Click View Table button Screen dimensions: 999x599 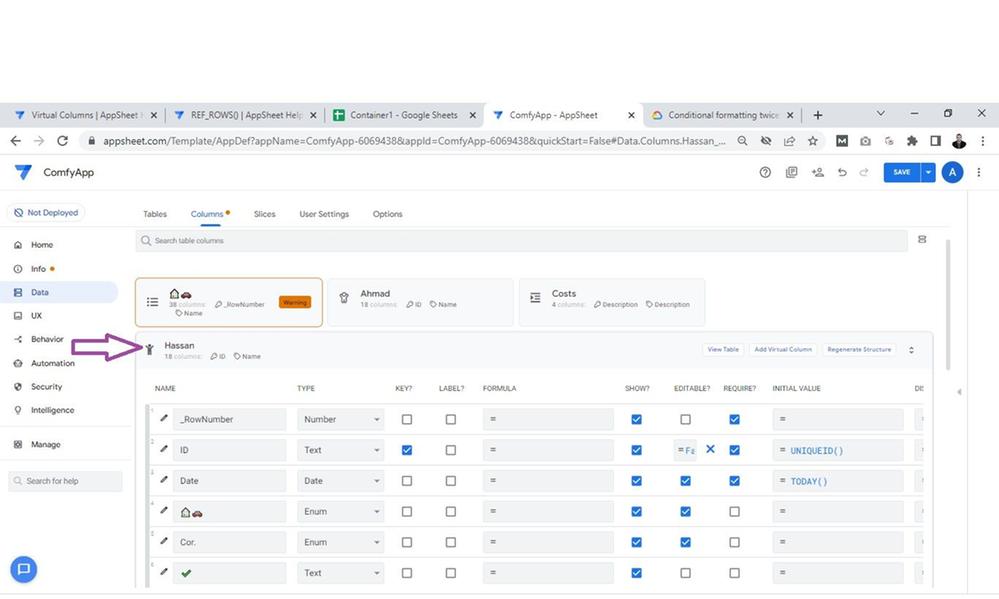(723, 350)
